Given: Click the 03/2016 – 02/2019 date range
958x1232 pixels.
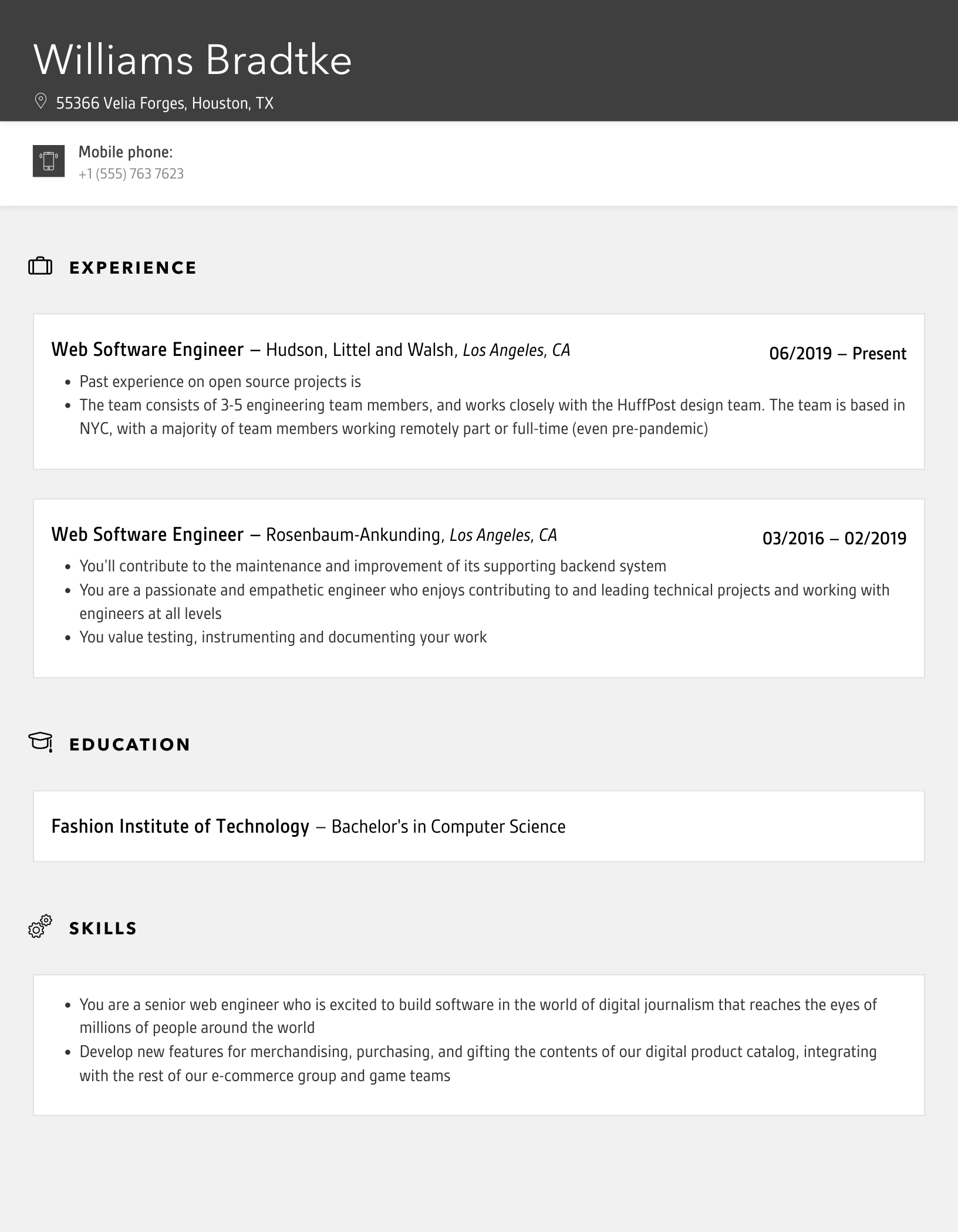Looking at the screenshot, I should pyautogui.click(x=834, y=538).
